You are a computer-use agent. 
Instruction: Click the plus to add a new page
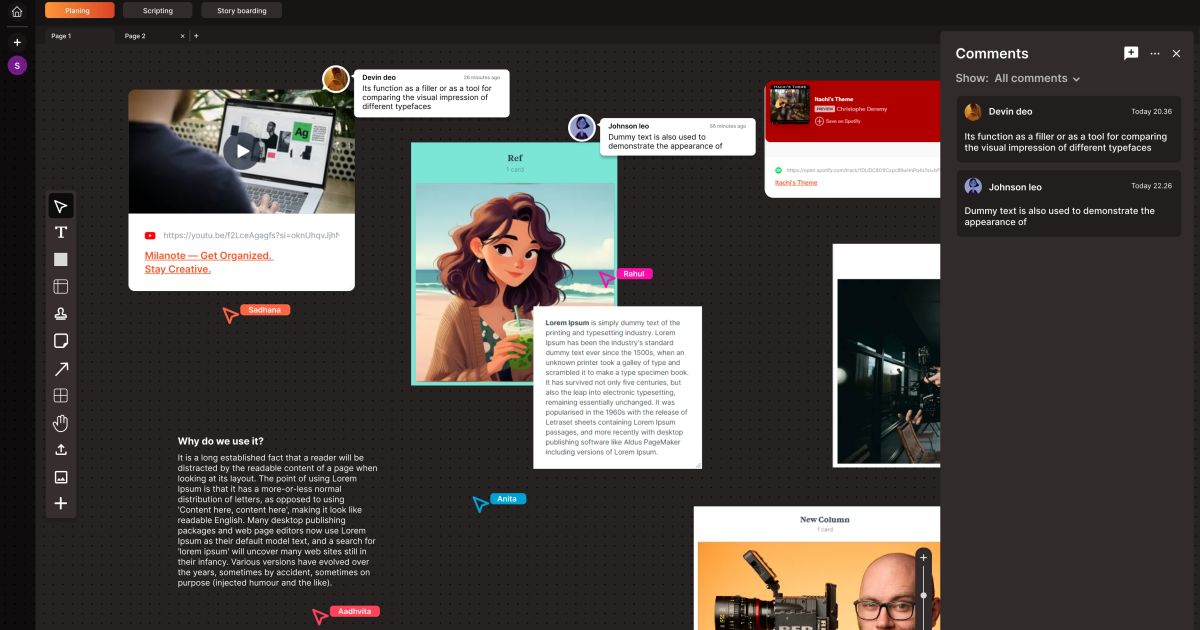click(194, 35)
